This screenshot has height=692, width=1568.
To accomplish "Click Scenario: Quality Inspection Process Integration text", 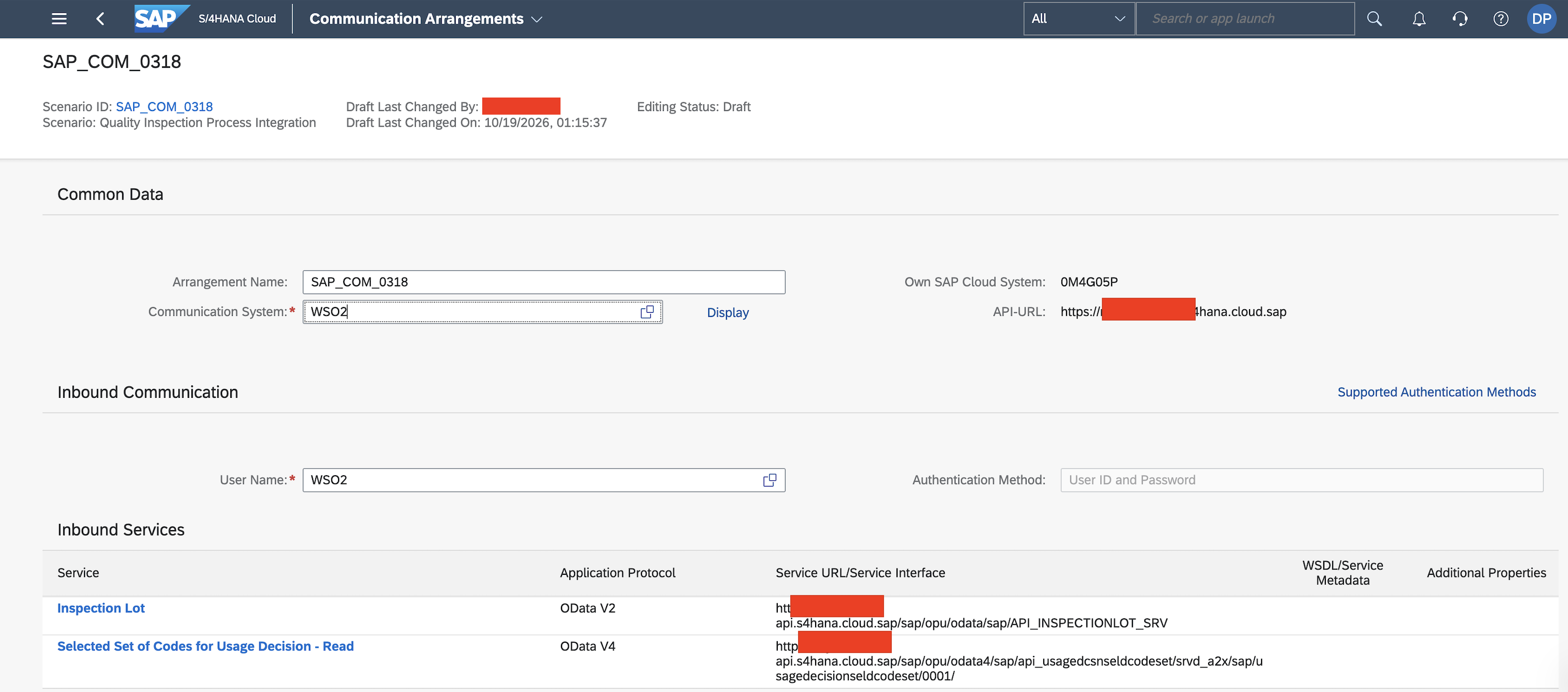I will 179,122.
